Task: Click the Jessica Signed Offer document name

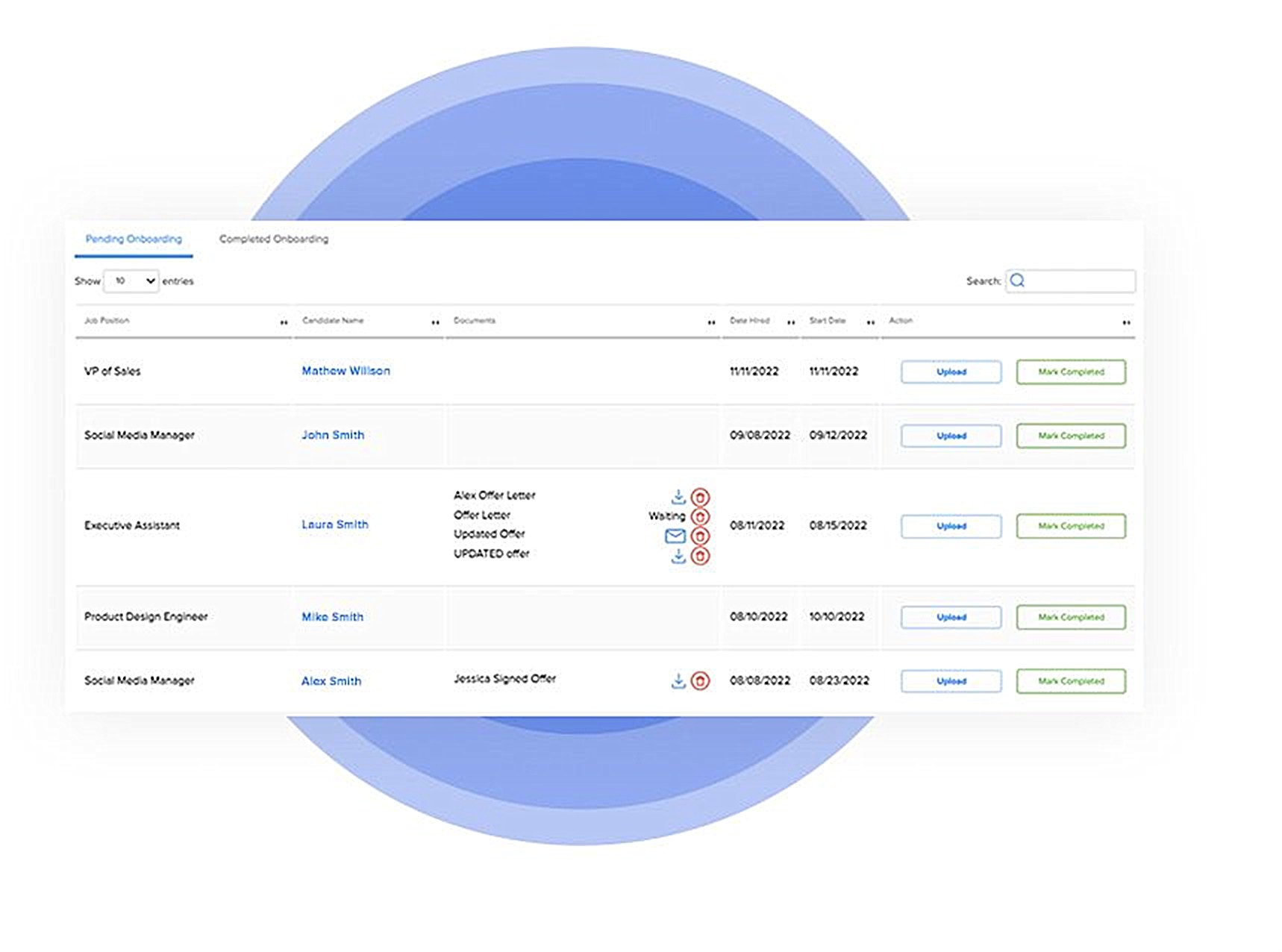Action: click(504, 679)
